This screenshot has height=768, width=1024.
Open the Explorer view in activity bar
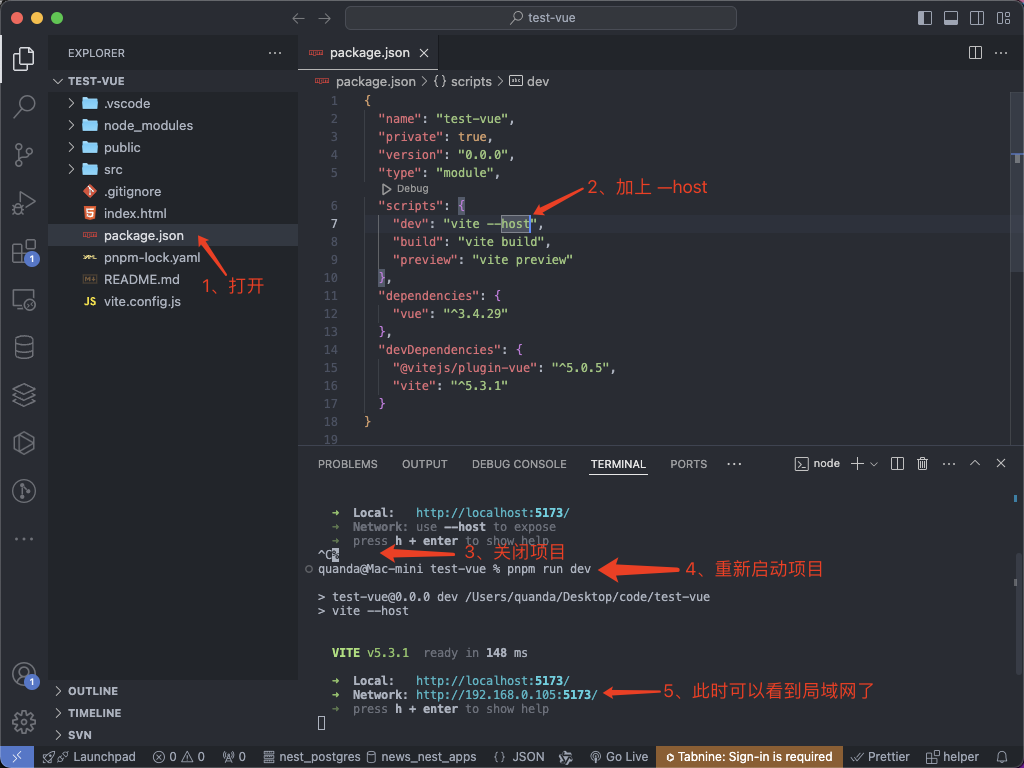point(24,59)
